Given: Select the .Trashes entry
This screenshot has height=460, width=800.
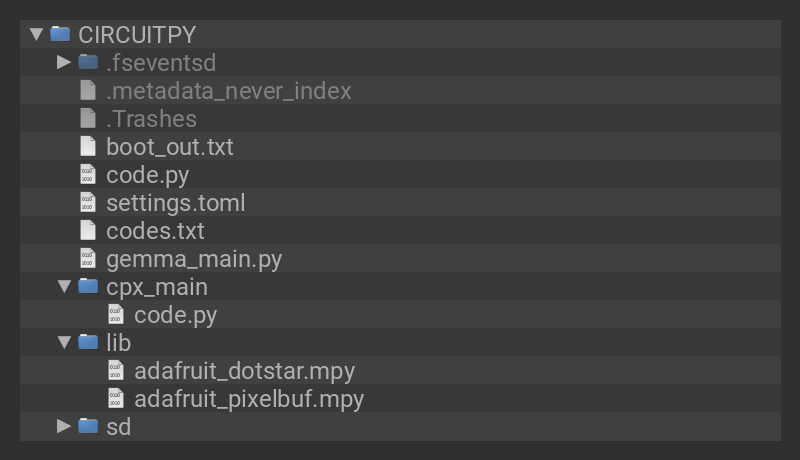Looking at the screenshot, I should pyautogui.click(x=151, y=118).
